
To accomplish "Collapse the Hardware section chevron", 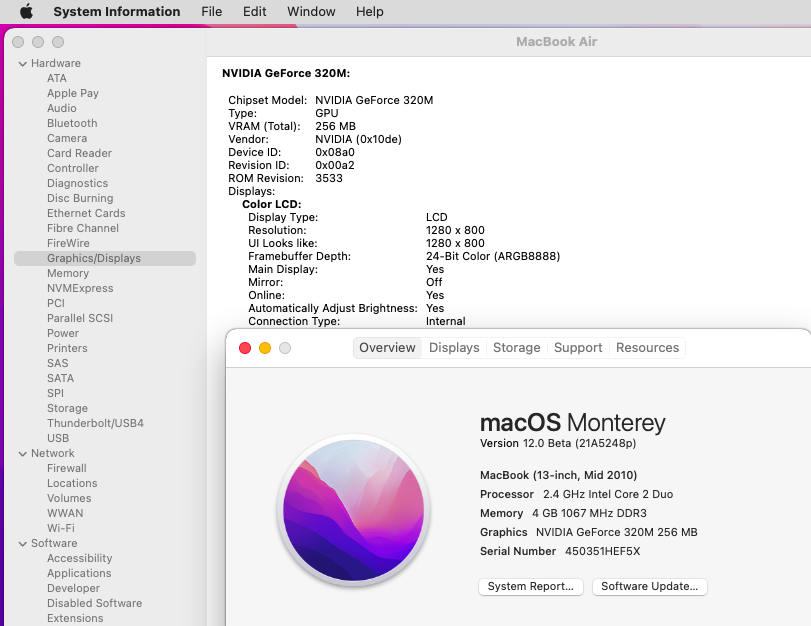I will click(x=23, y=64).
